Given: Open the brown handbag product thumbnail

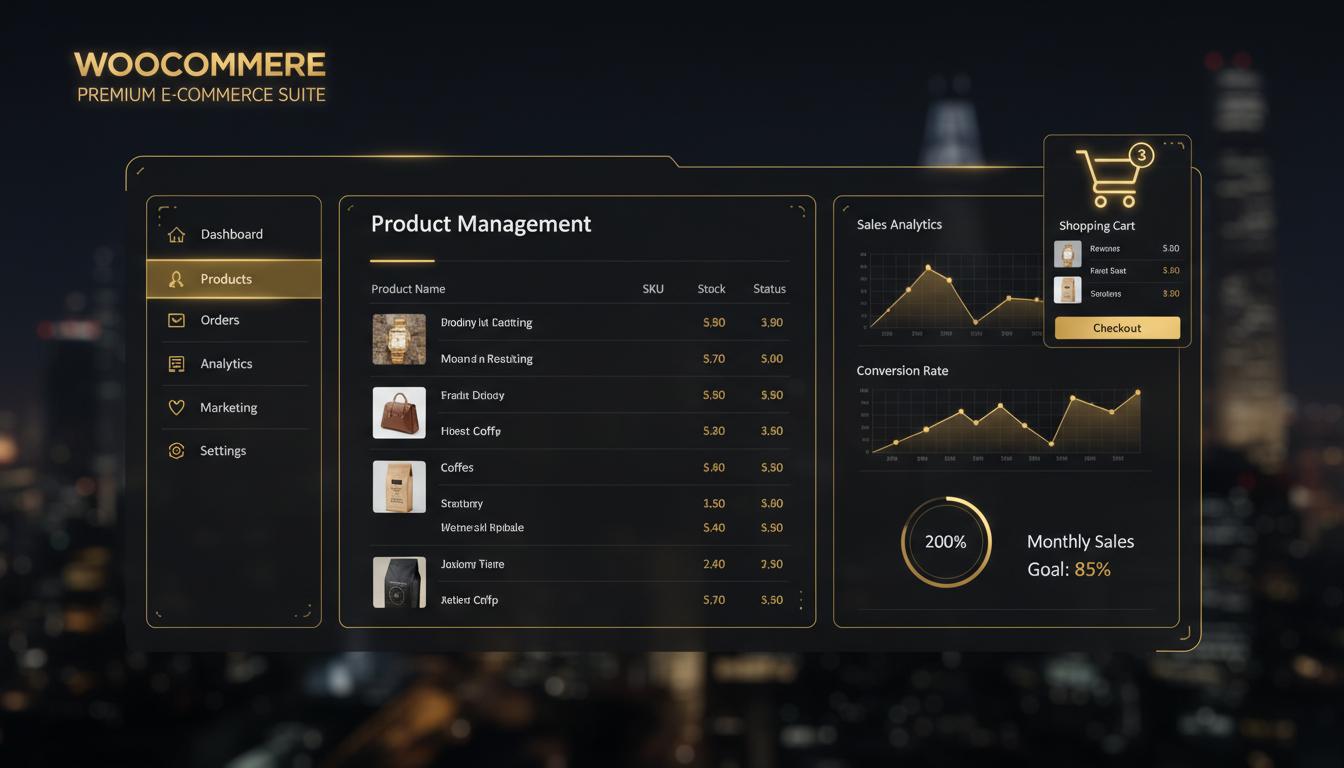Looking at the screenshot, I should [x=399, y=413].
